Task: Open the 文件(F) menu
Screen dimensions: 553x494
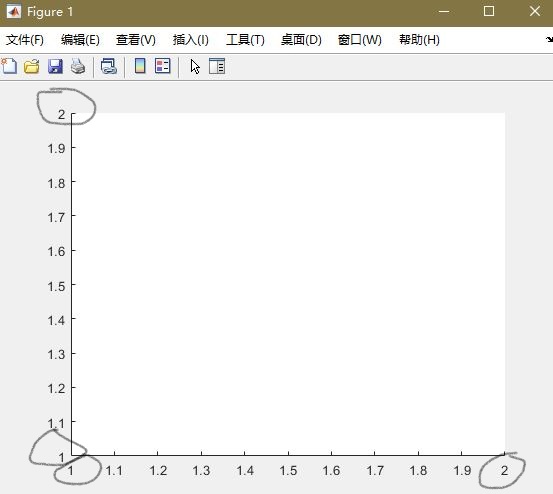Action: click(25, 40)
